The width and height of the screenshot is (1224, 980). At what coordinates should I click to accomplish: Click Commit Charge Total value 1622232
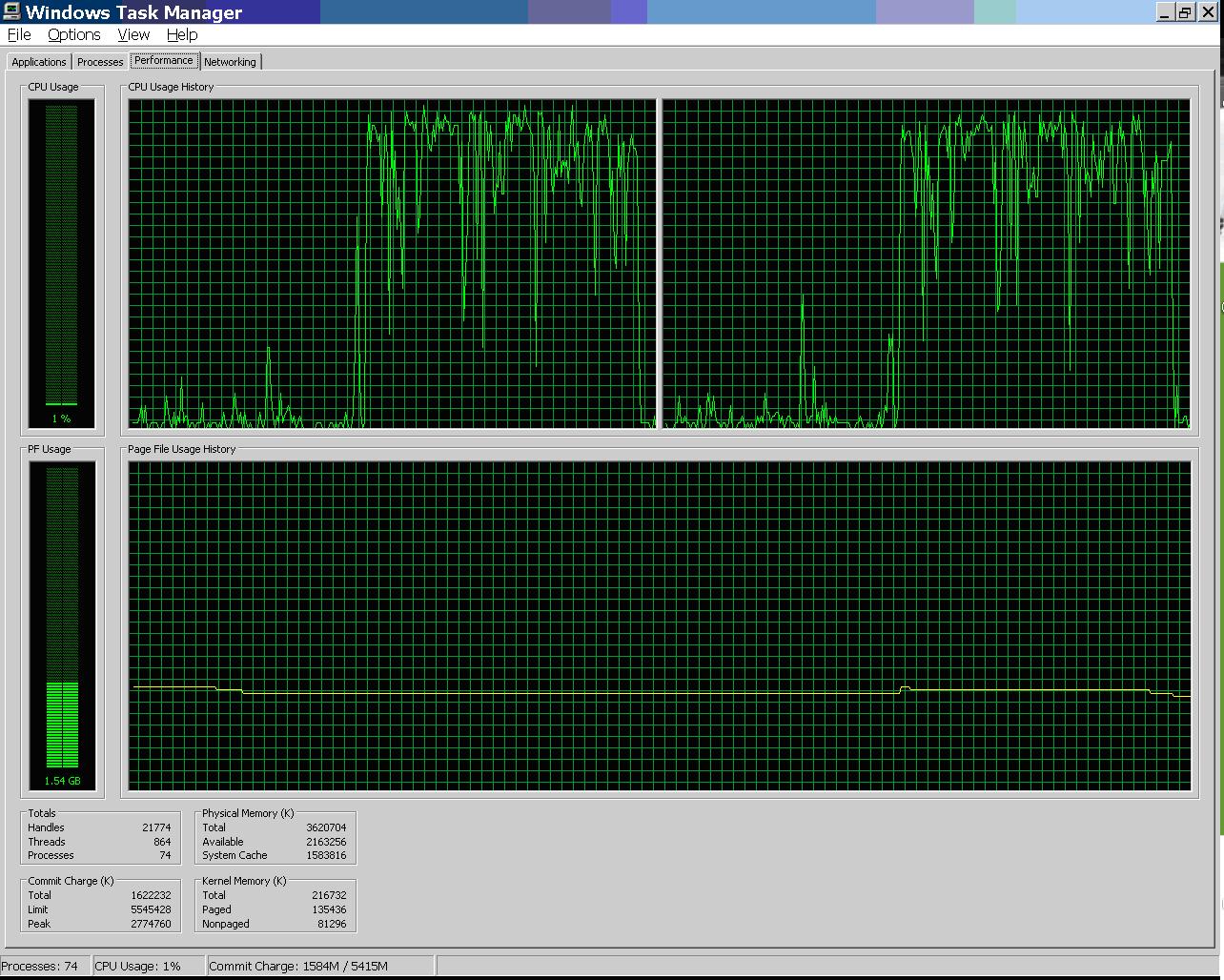[152, 895]
